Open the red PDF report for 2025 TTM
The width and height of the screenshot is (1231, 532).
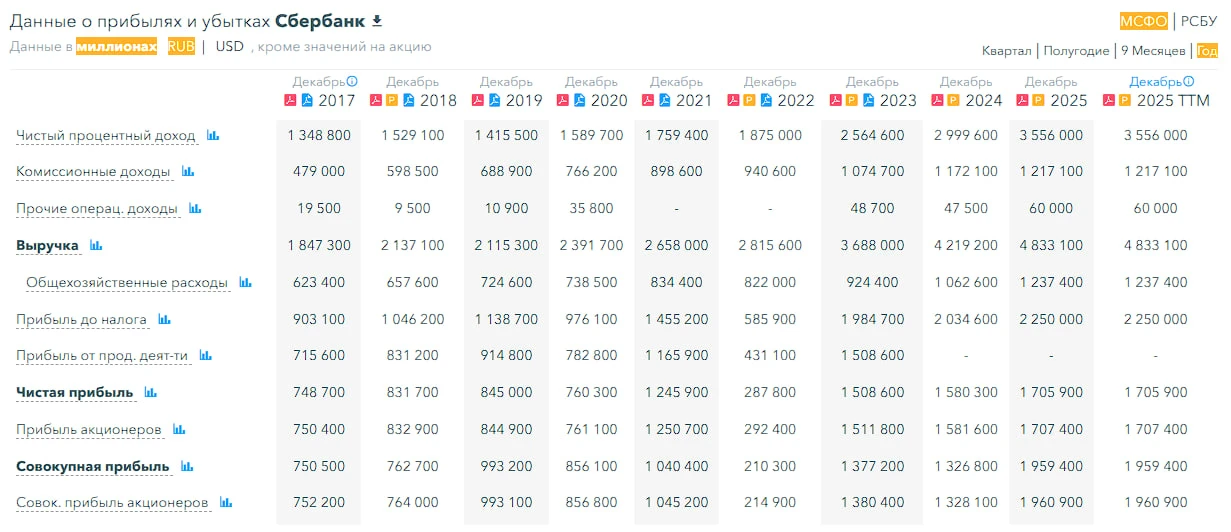[x=1108, y=100]
